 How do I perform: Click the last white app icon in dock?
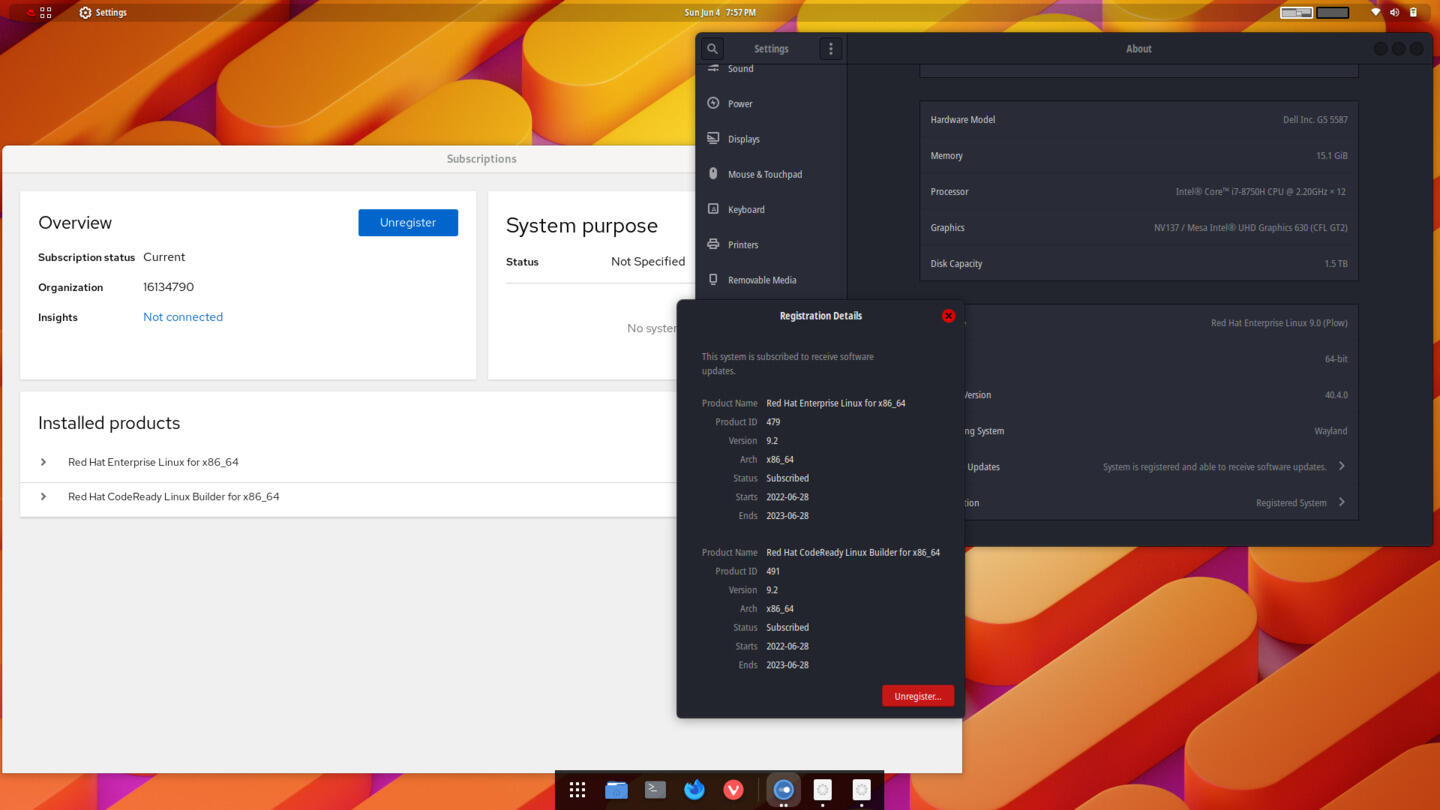[861, 790]
